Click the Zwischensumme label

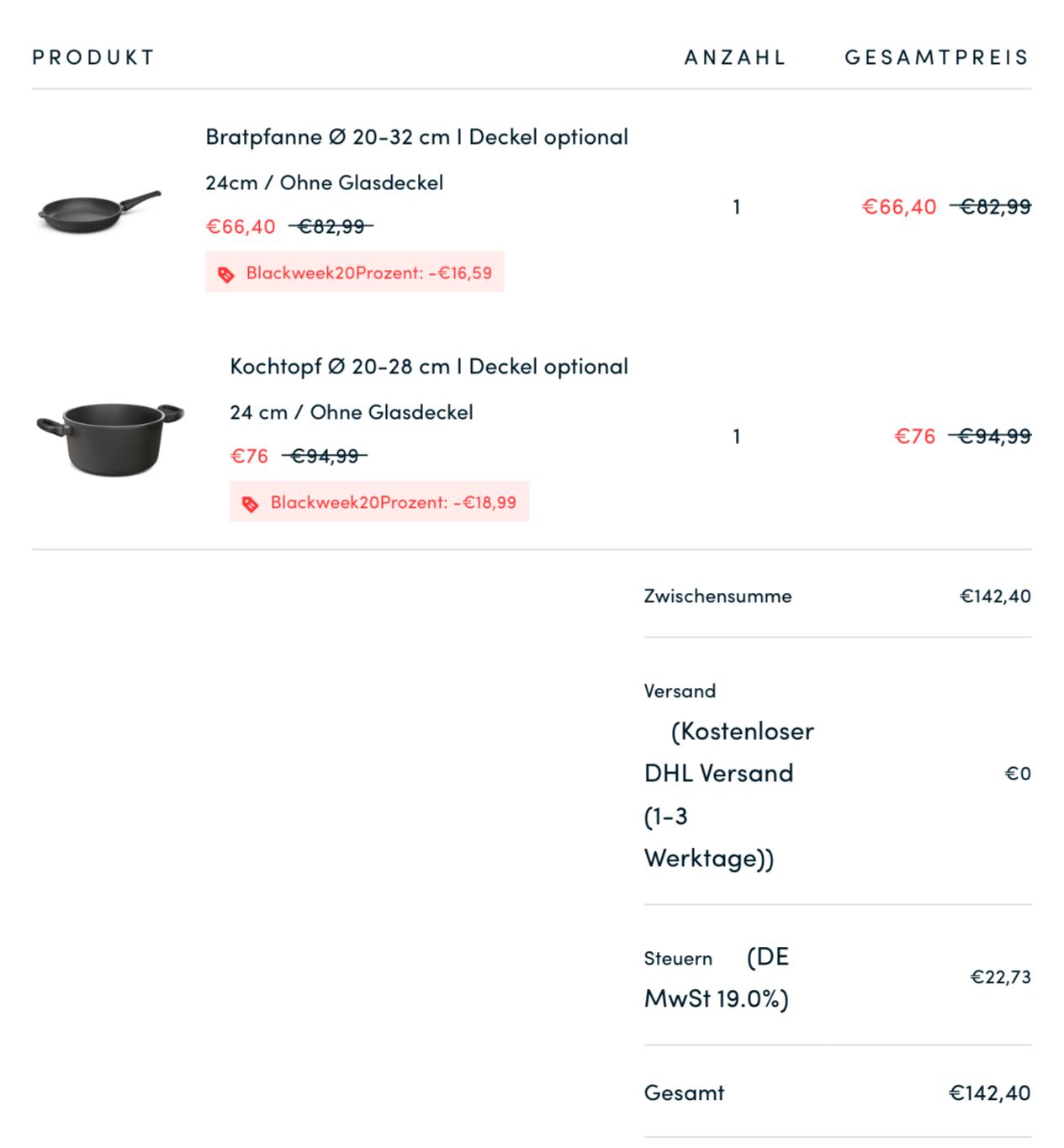click(717, 596)
